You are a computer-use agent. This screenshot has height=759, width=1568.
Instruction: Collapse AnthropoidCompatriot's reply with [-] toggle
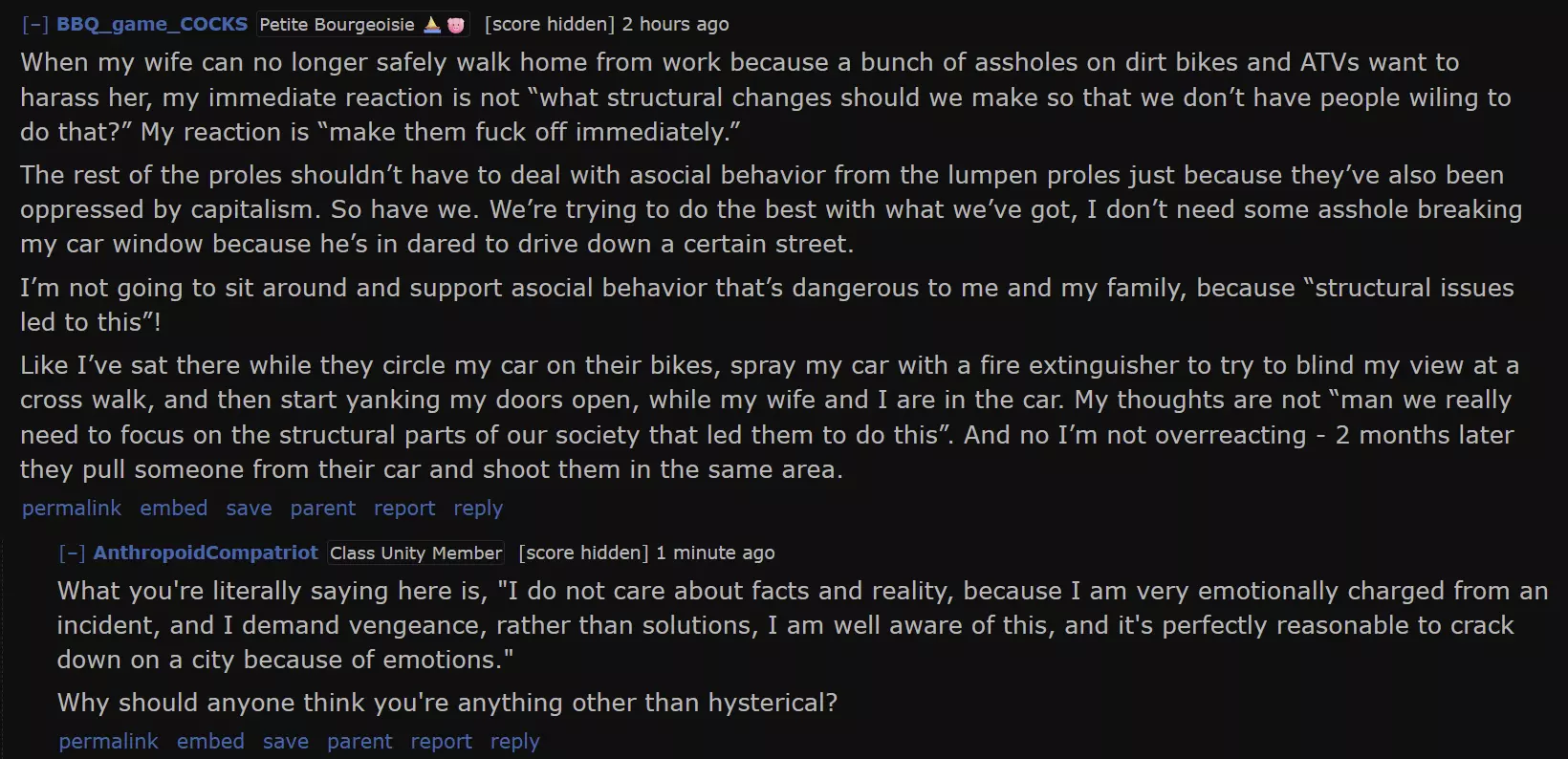coord(72,553)
